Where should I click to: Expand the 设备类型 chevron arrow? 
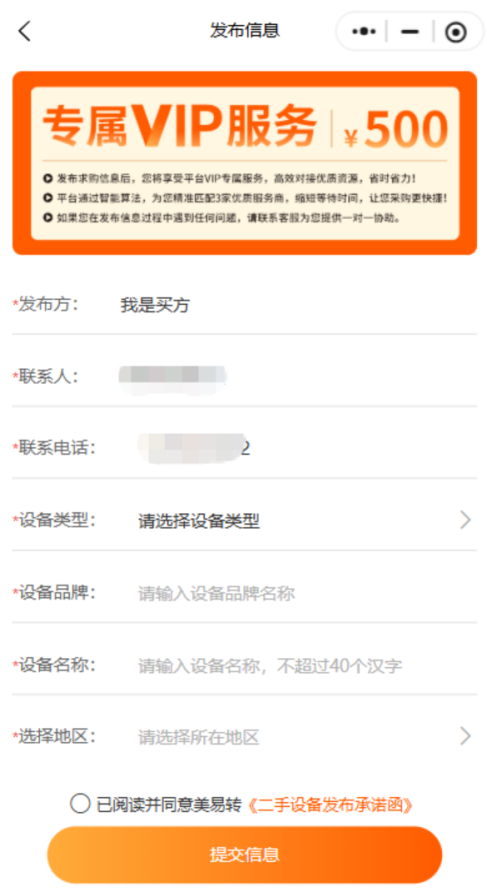[x=465, y=519]
